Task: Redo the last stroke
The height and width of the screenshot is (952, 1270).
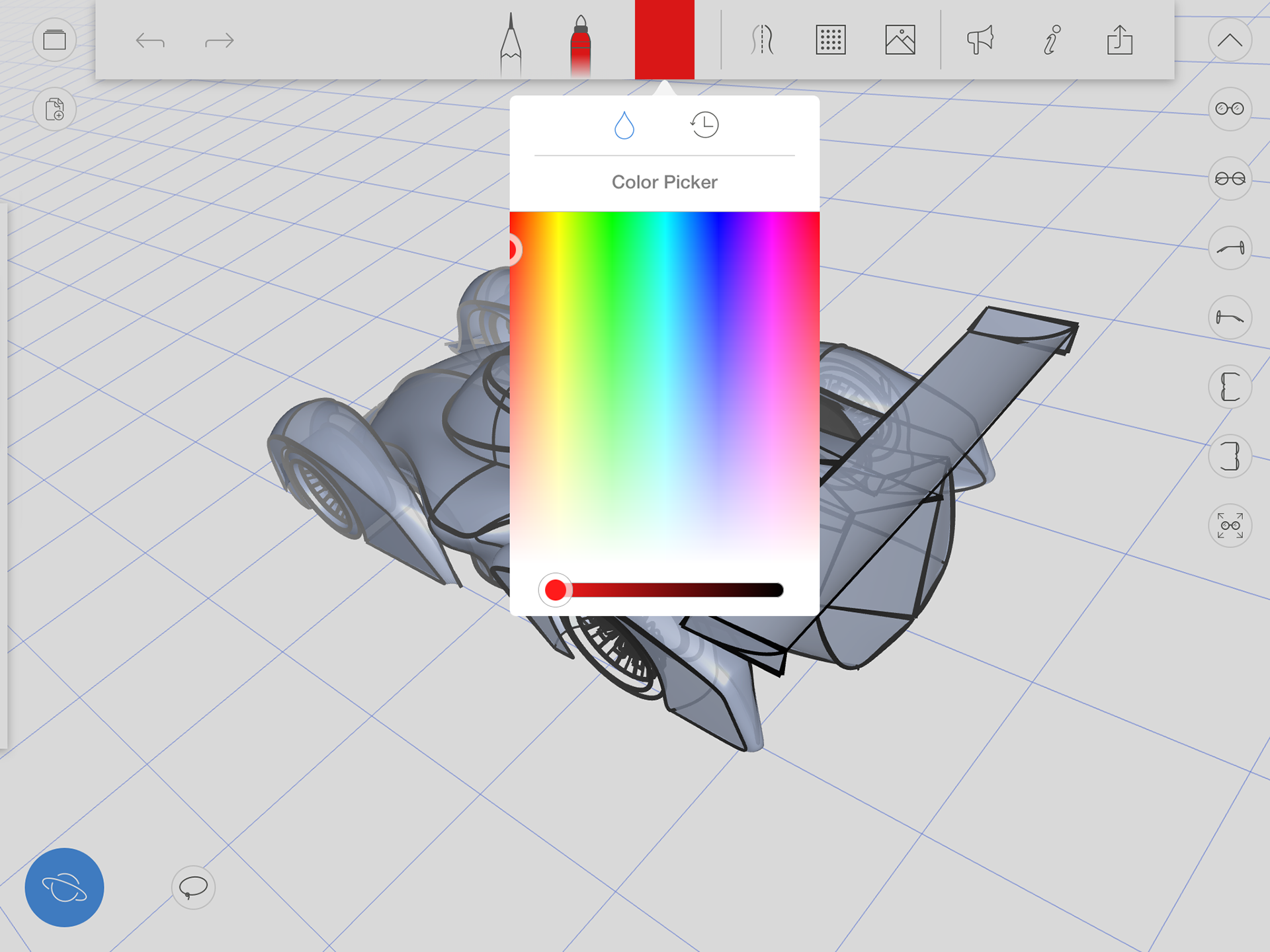Action: pyautogui.click(x=220, y=41)
